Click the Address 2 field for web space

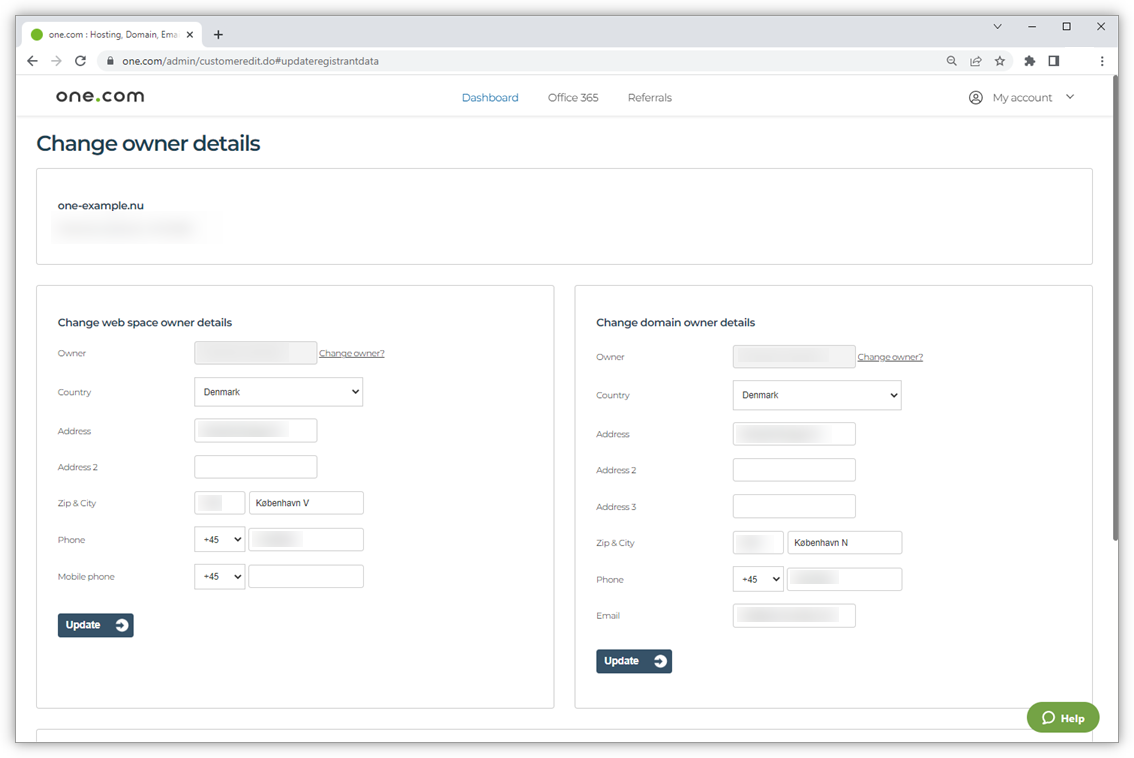[x=255, y=466]
